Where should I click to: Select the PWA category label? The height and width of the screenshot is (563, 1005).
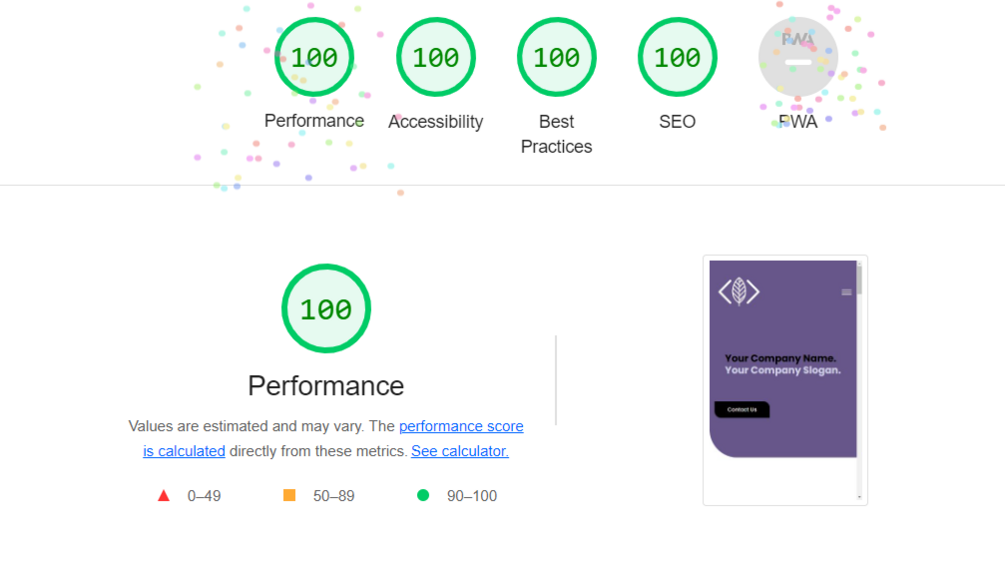pos(798,122)
